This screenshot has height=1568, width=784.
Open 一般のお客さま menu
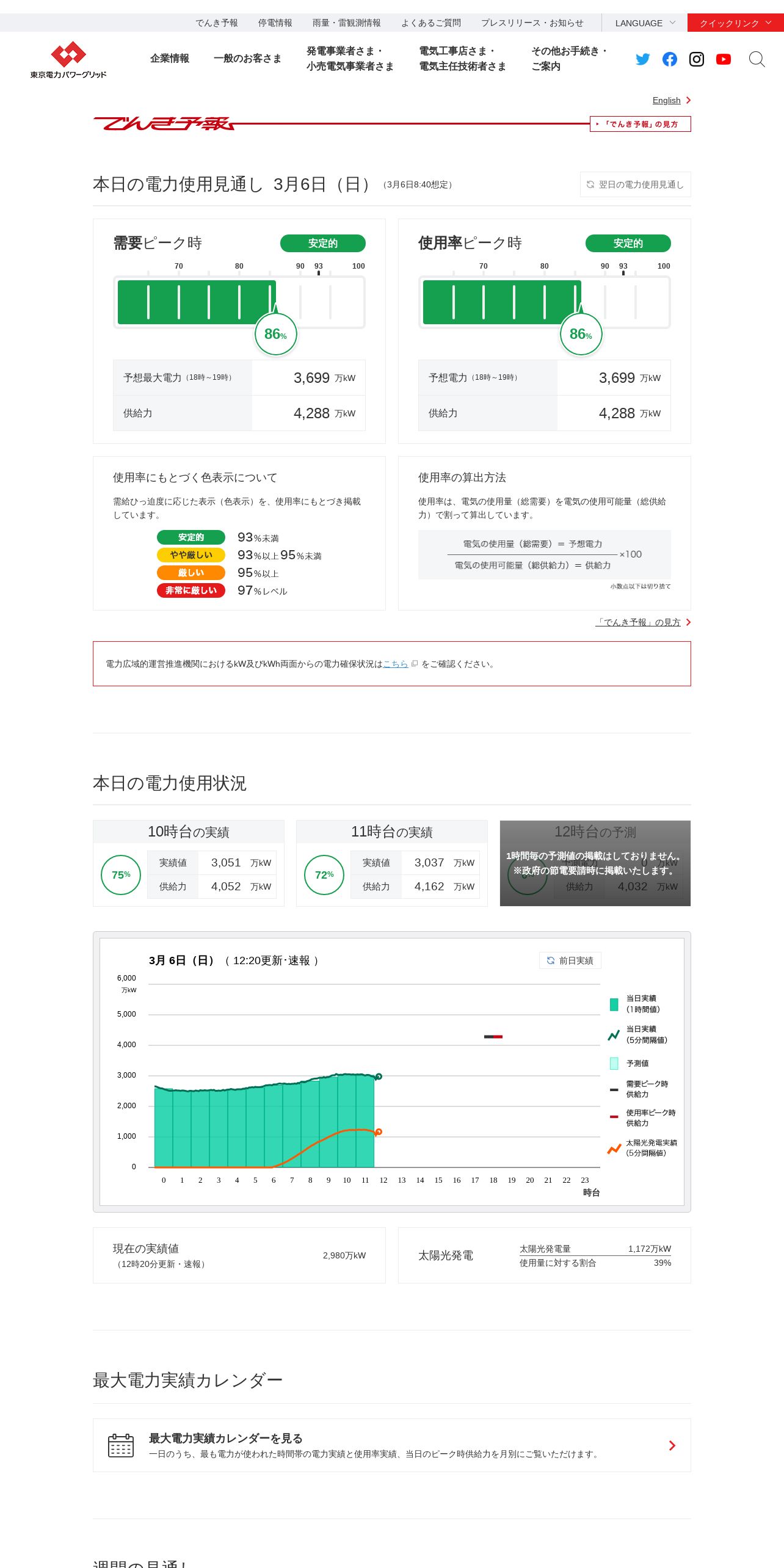click(247, 59)
